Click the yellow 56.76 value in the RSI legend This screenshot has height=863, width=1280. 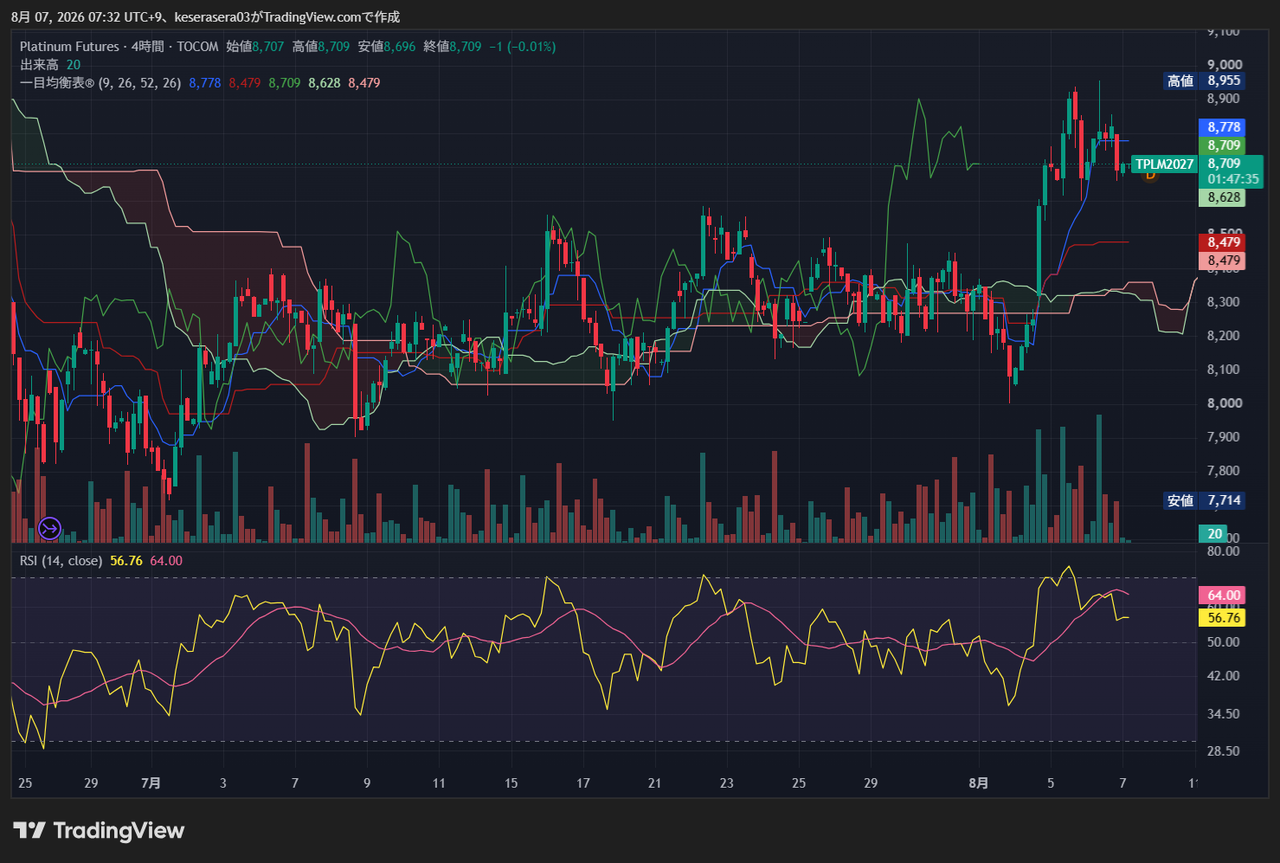pyautogui.click(x=126, y=561)
